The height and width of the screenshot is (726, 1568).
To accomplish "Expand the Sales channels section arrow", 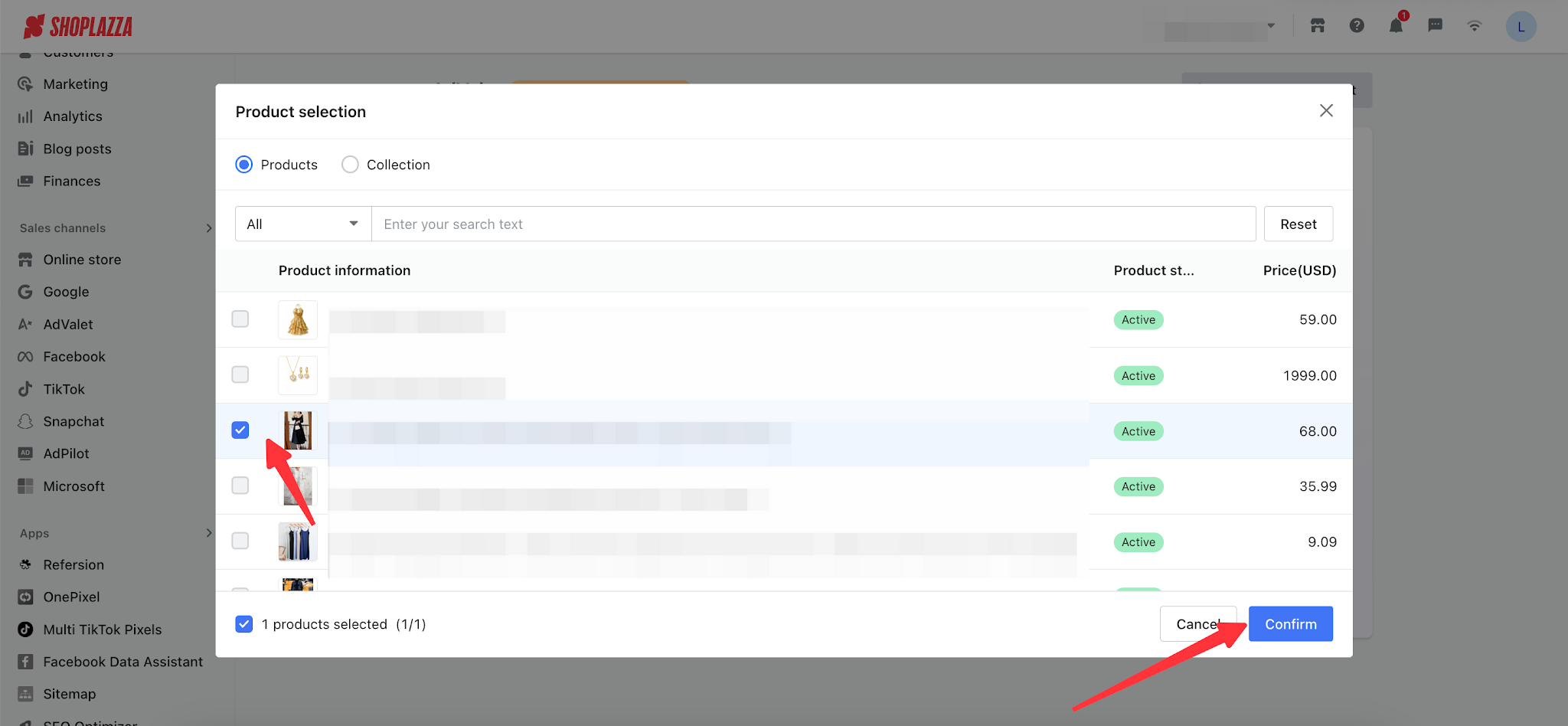I will pyautogui.click(x=209, y=228).
